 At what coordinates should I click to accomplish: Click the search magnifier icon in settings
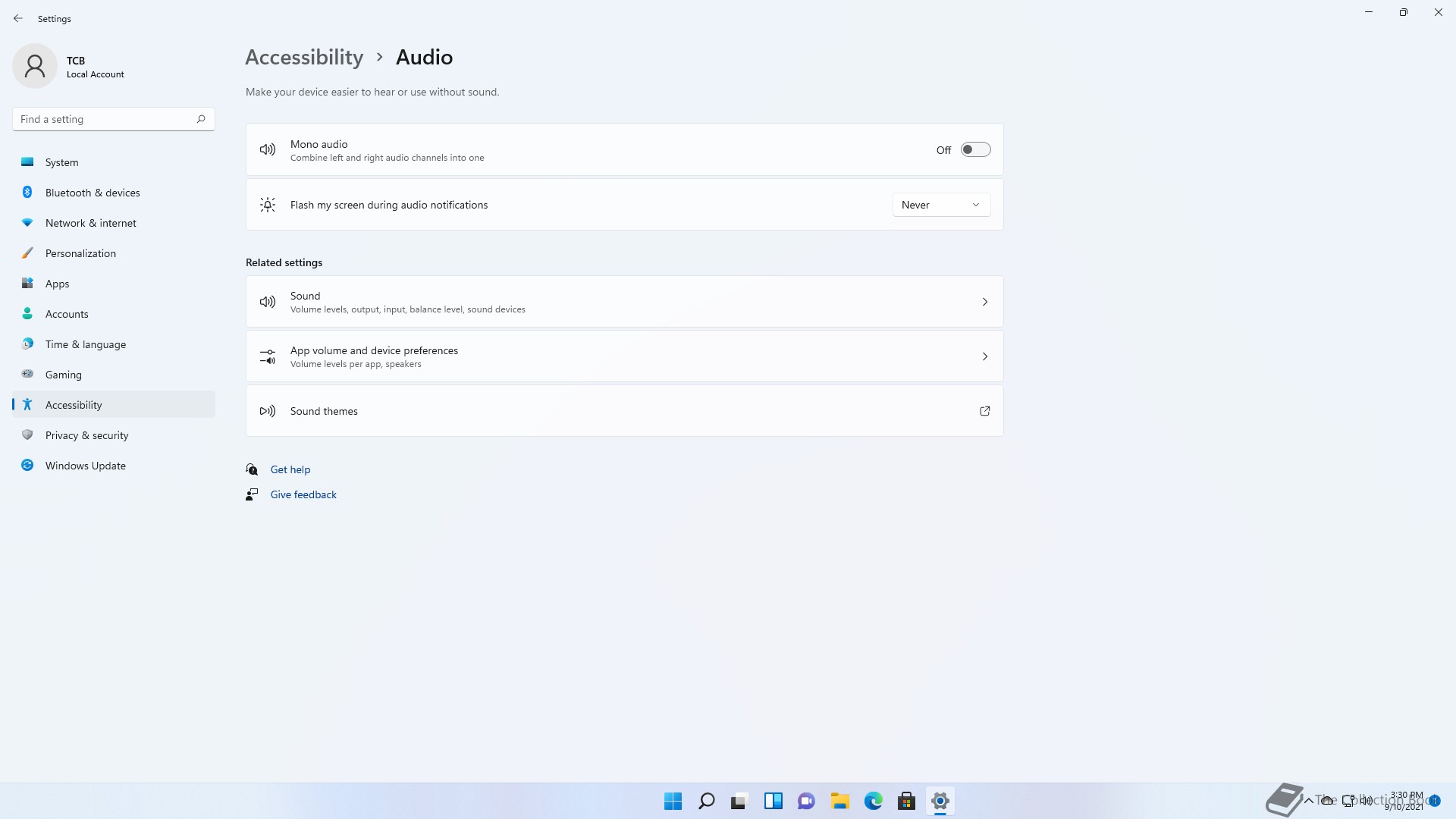tap(201, 119)
